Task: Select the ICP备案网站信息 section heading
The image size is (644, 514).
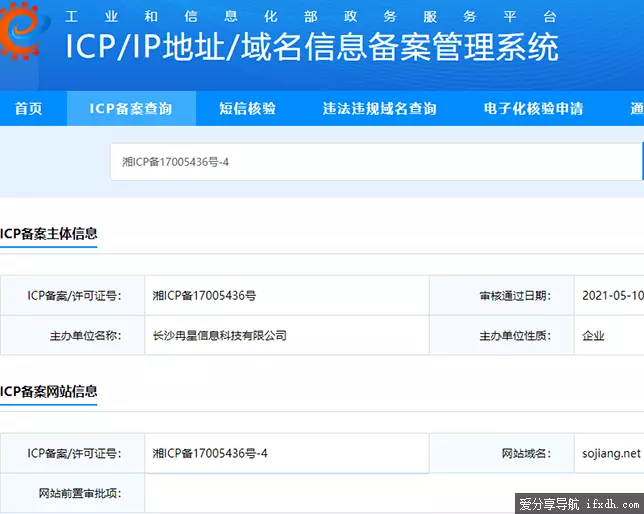Action: [49, 391]
